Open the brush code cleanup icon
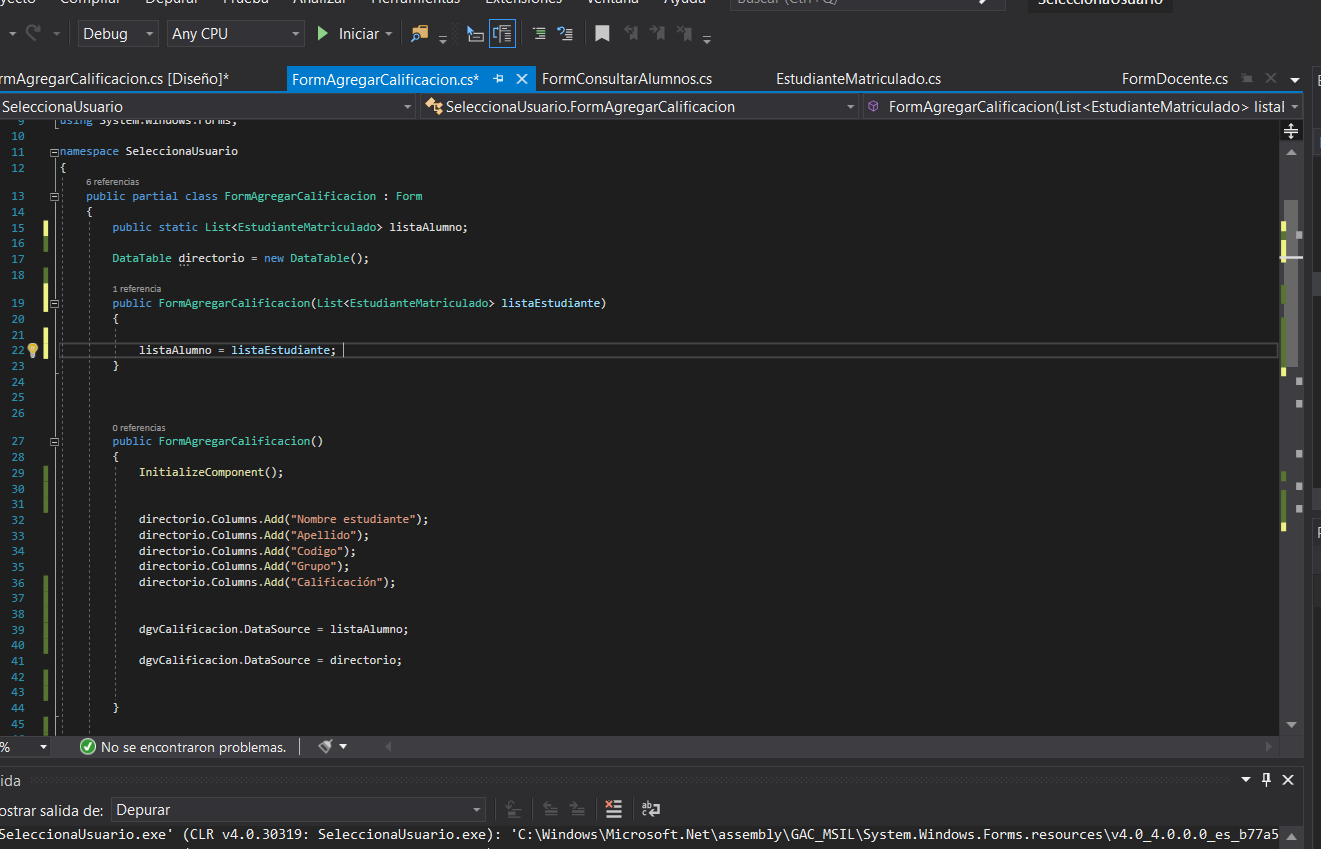The width and height of the screenshot is (1321, 849). 325,747
